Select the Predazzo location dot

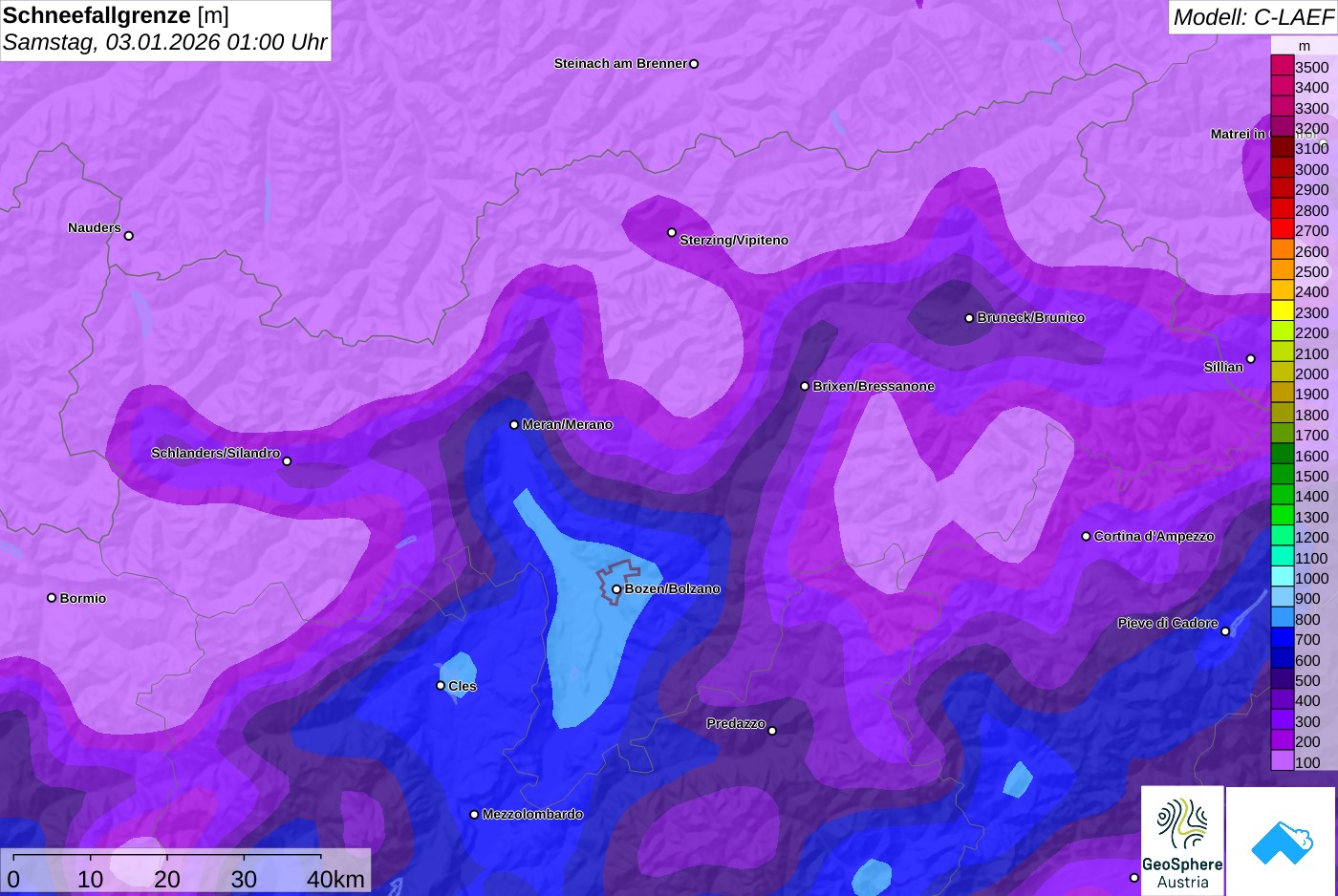(772, 731)
